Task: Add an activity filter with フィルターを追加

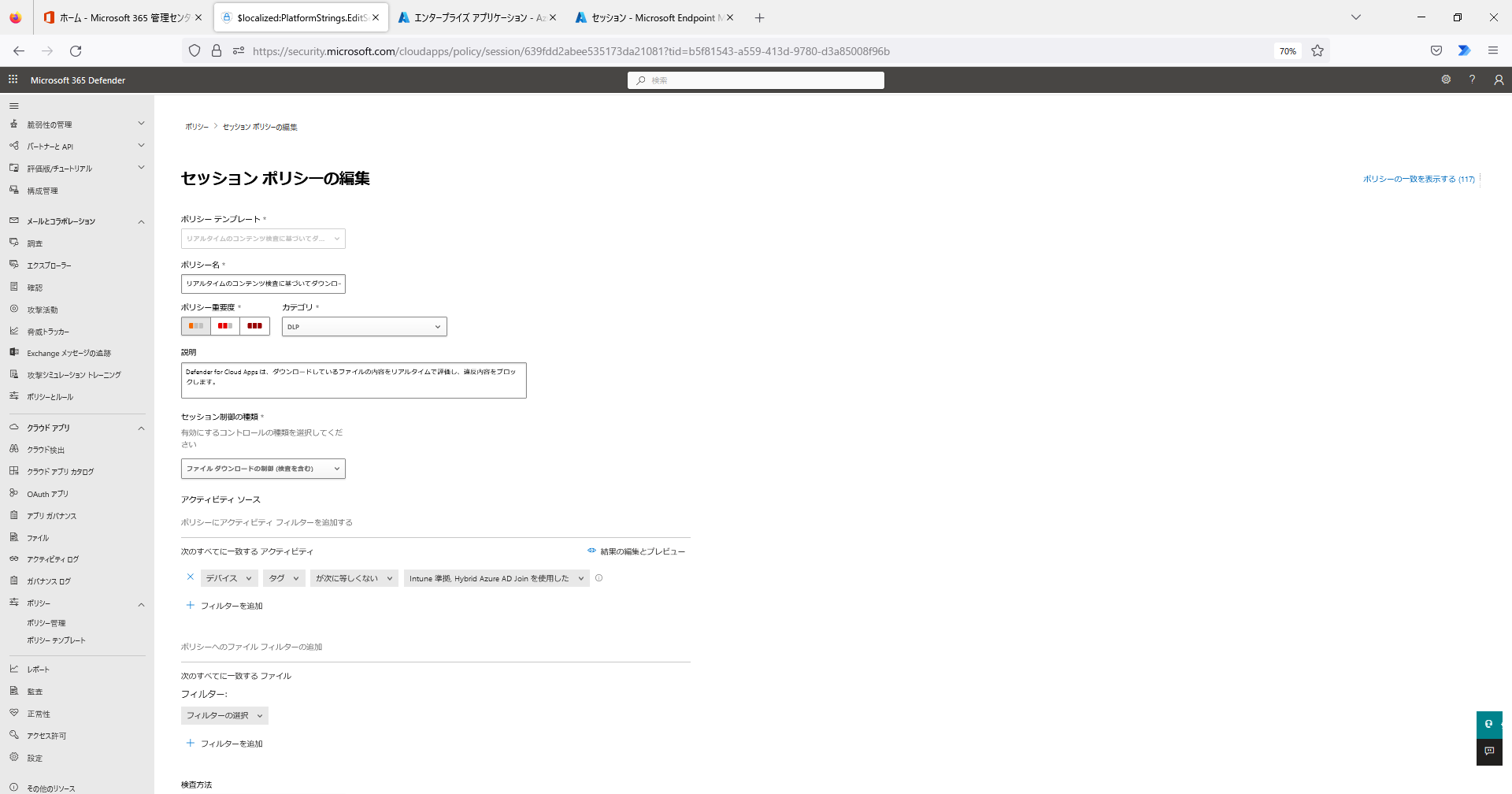Action: pos(224,606)
